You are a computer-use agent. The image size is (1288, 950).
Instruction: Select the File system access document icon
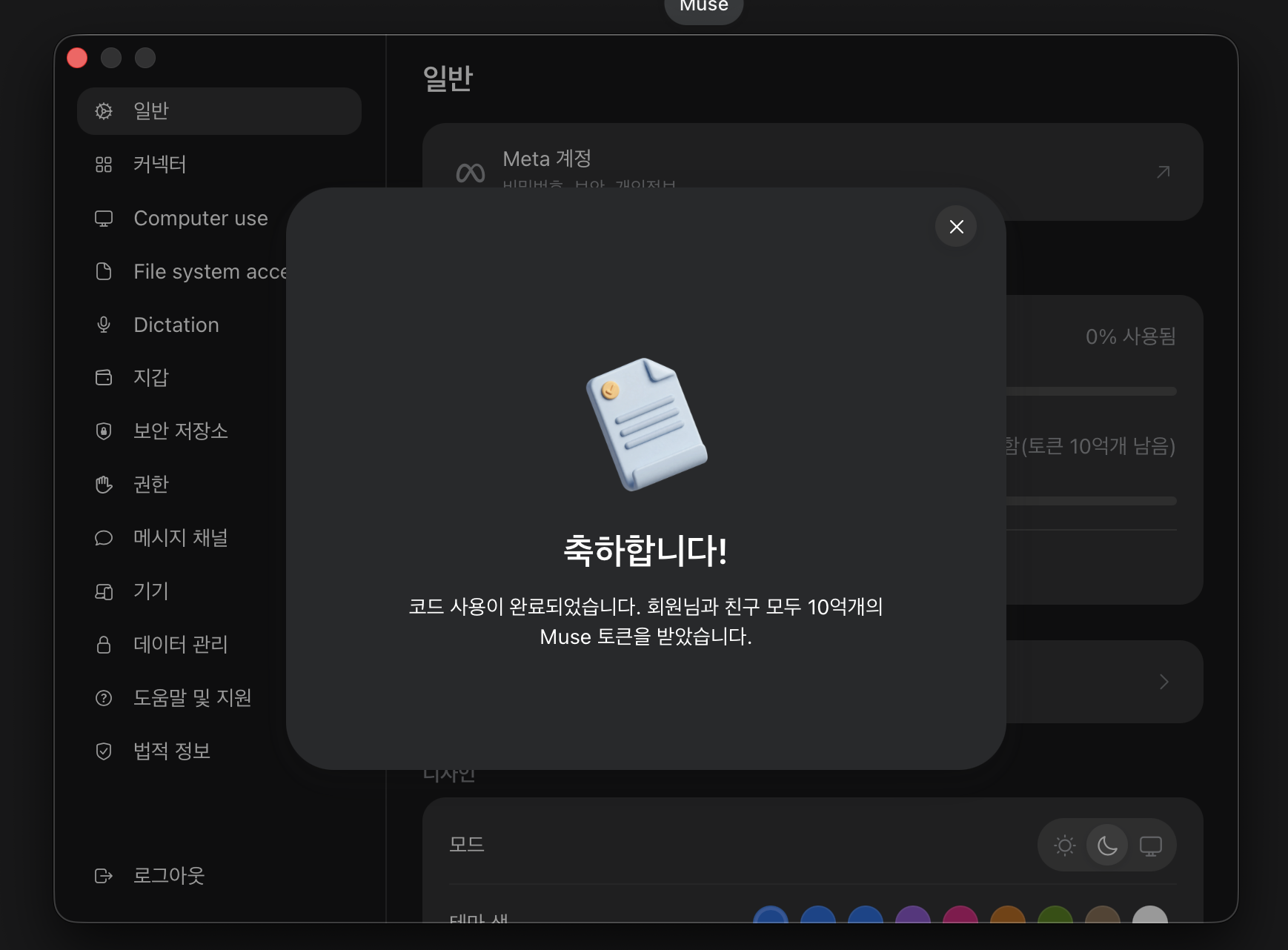pyautogui.click(x=104, y=271)
